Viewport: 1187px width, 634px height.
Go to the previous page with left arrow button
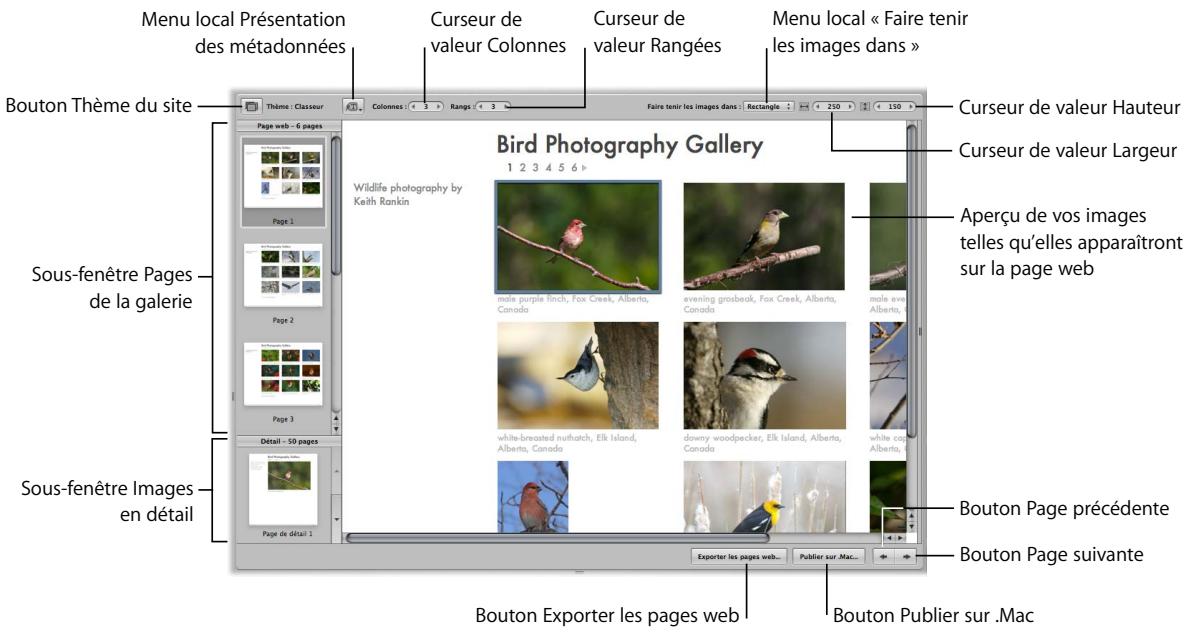pos(883,557)
